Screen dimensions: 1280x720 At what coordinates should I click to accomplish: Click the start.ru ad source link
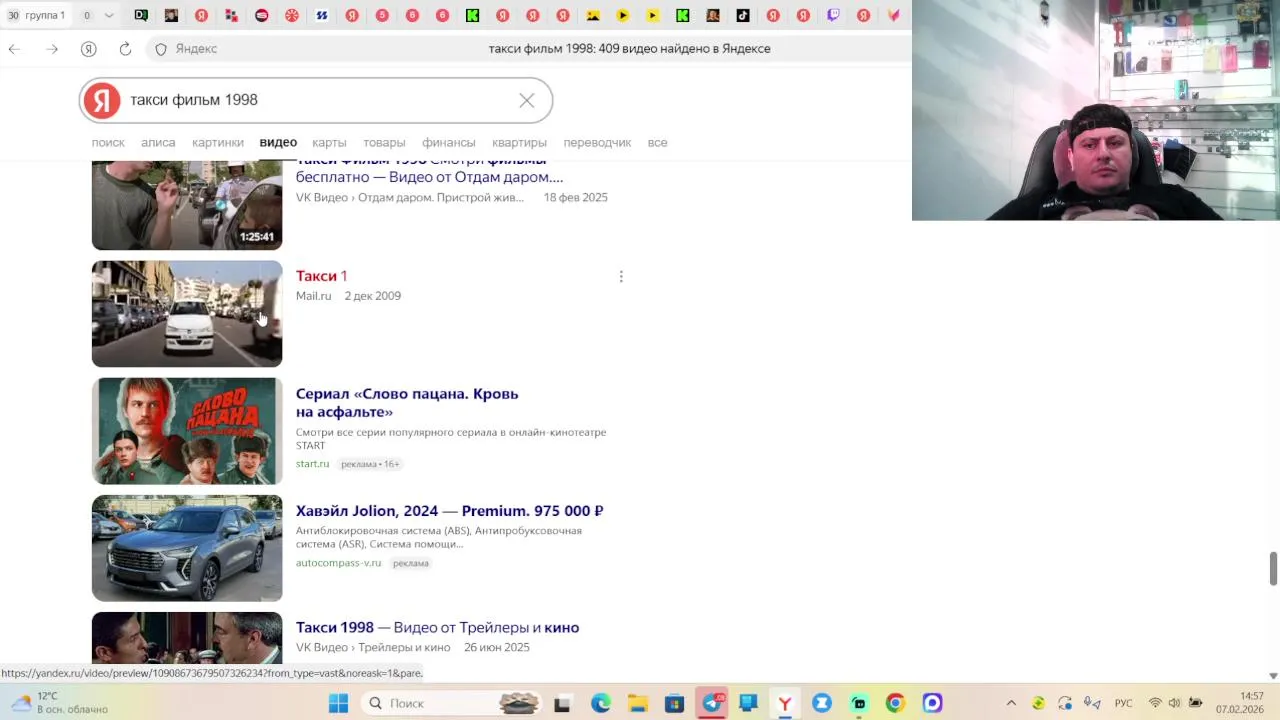[312, 464]
